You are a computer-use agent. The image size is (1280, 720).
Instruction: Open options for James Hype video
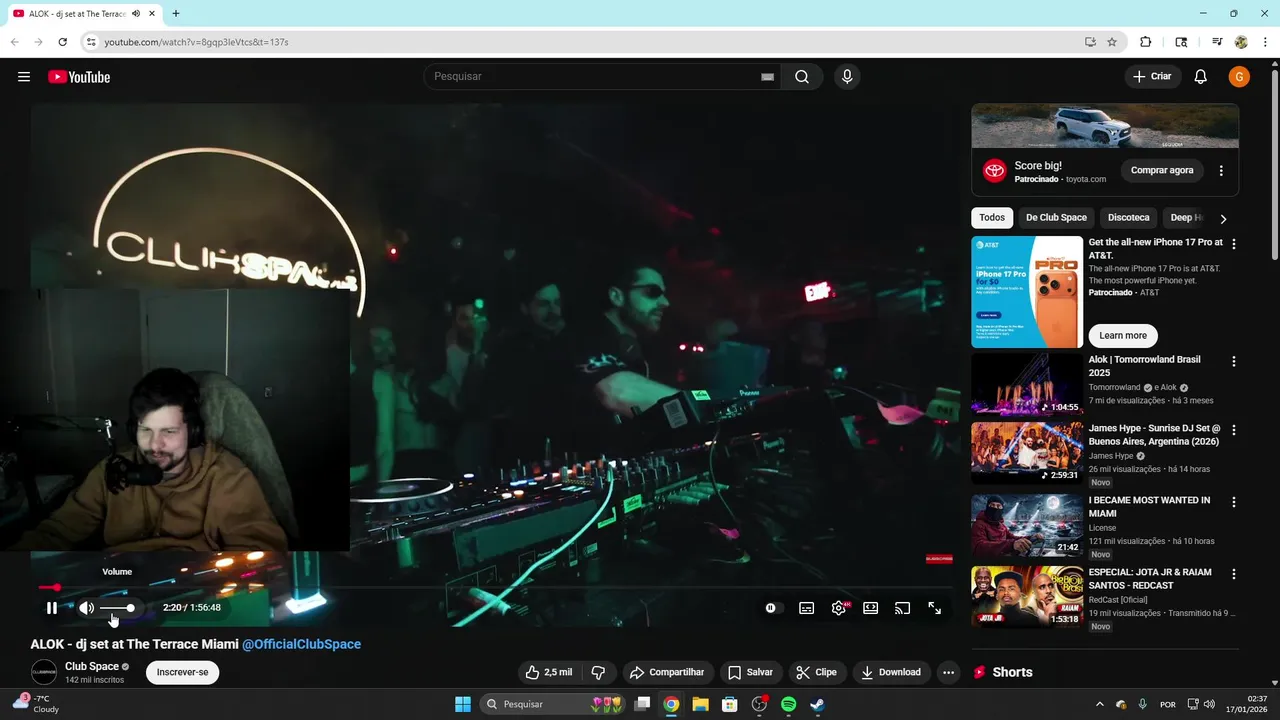tap(1233, 430)
